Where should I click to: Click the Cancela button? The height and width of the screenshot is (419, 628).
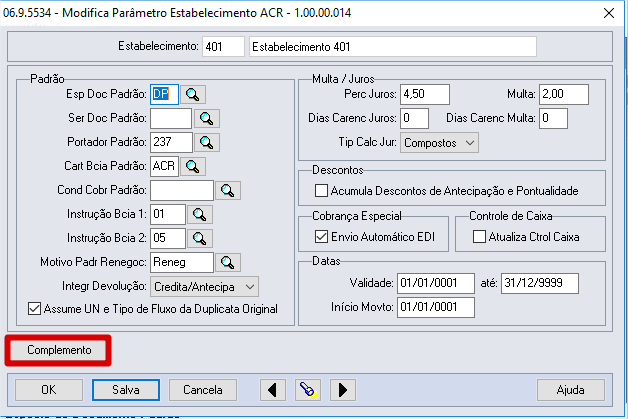(x=203, y=390)
